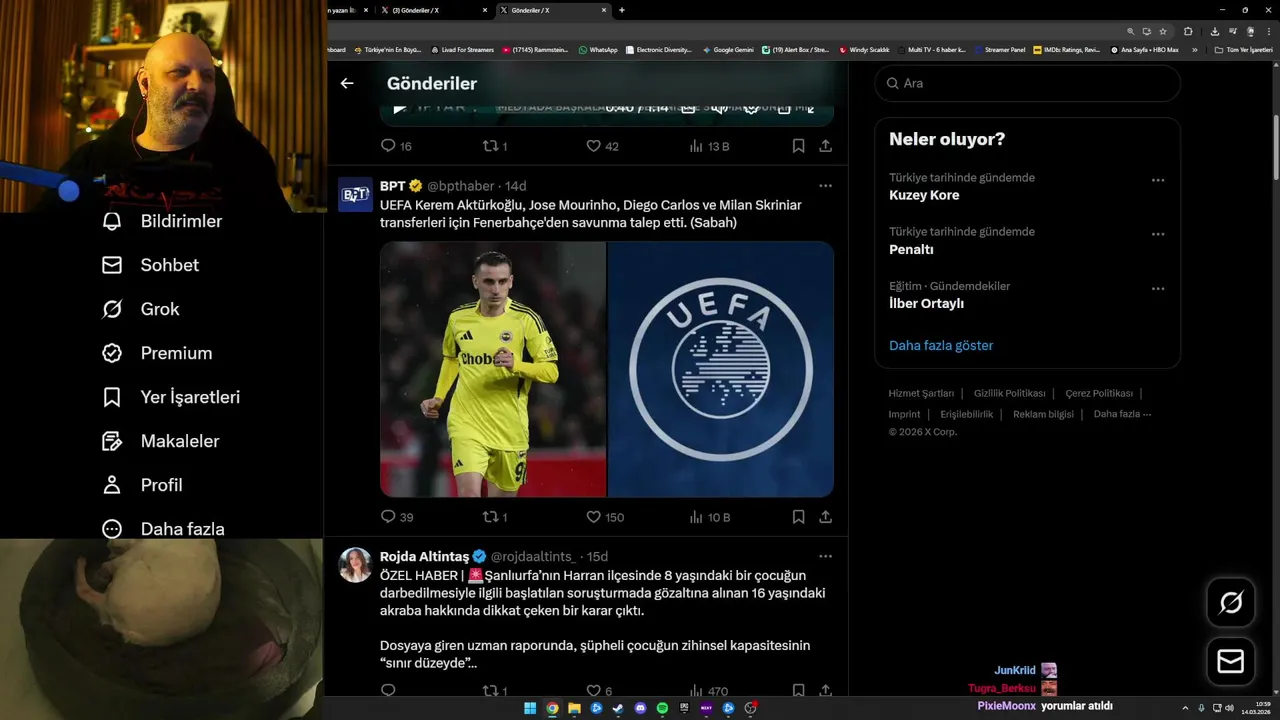Image resolution: width=1280 pixels, height=720 pixels.
Task: Share the top video post
Action: pos(825,146)
